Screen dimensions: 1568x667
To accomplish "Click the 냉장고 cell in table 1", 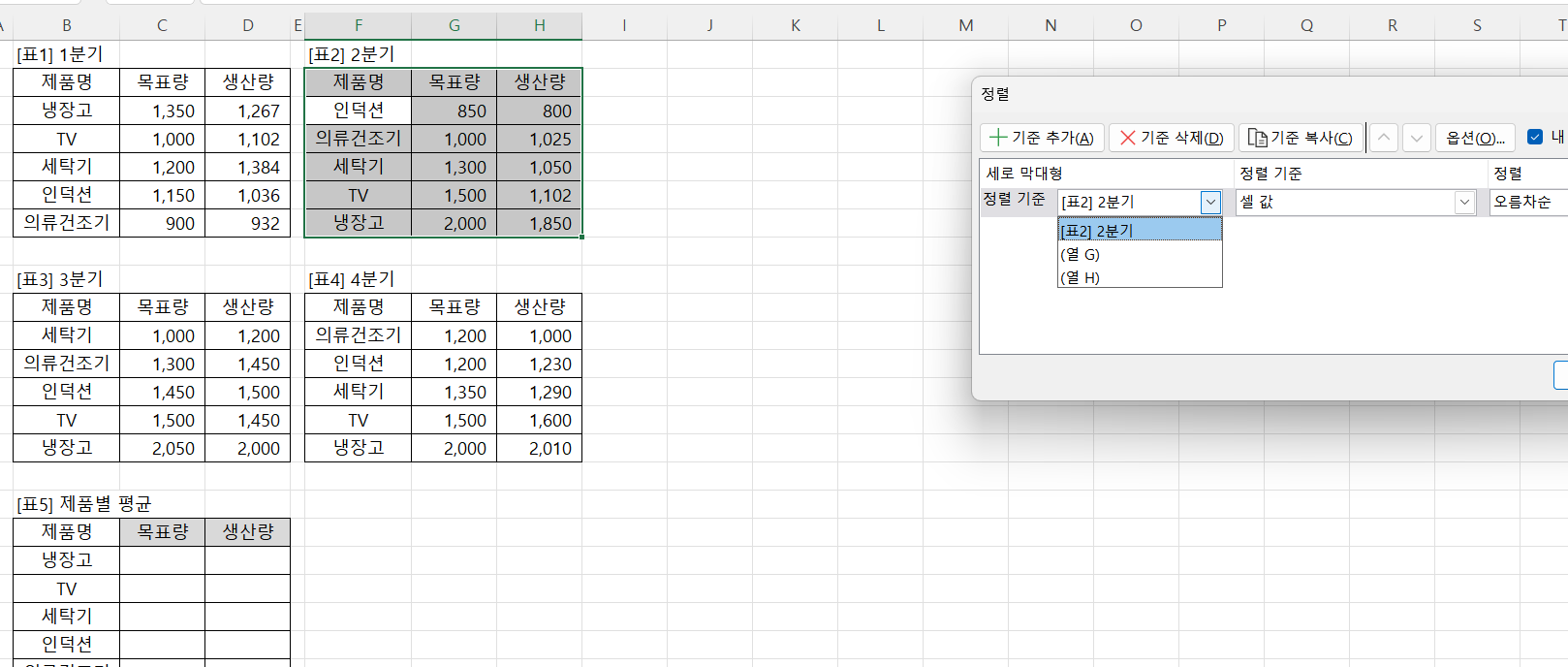I will (x=66, y=111).
